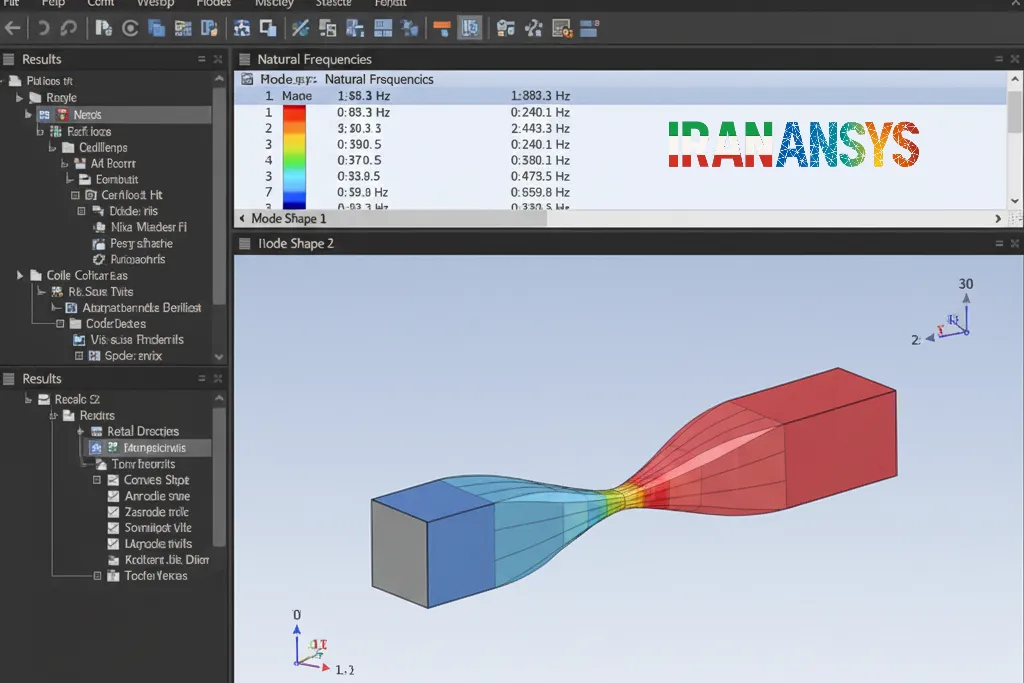
Task: Select the 'Natural Frsquencics' header tab
Action: [x=379, y=79]
